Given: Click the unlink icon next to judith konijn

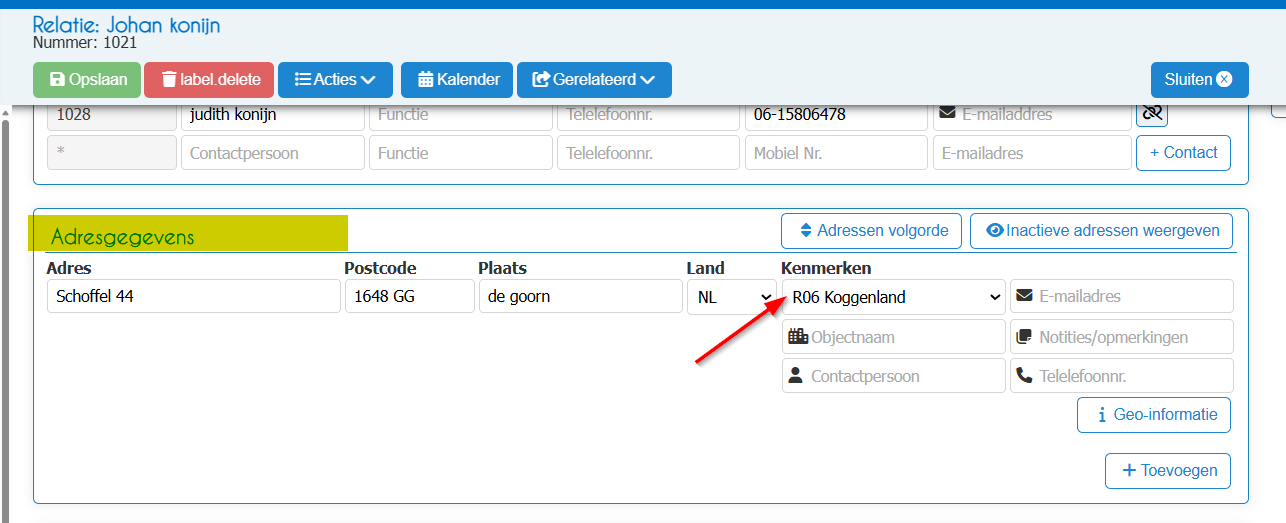Looking at the screenshot, I should click(x=1152, y=114).
